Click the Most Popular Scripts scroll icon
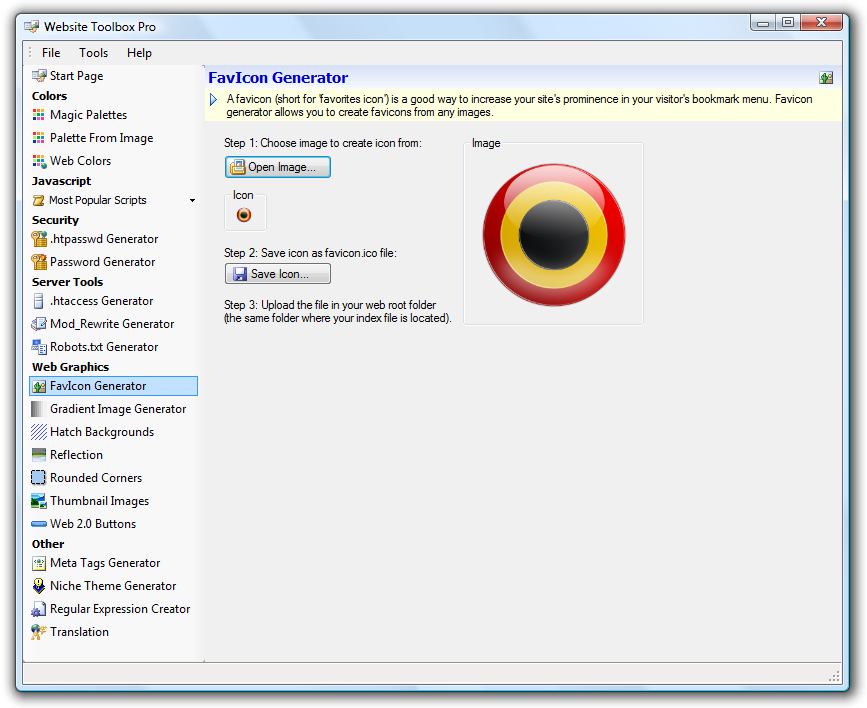Screen dimensions: 867x708 [38, 200]
